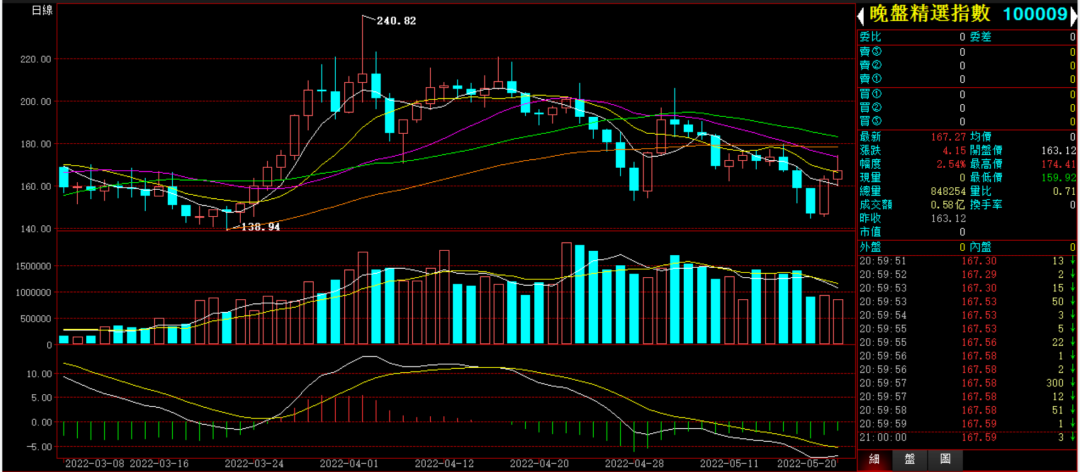Go to next instrument with right arrow
Screen dimensions: 1080x472
coord(1076,15)
